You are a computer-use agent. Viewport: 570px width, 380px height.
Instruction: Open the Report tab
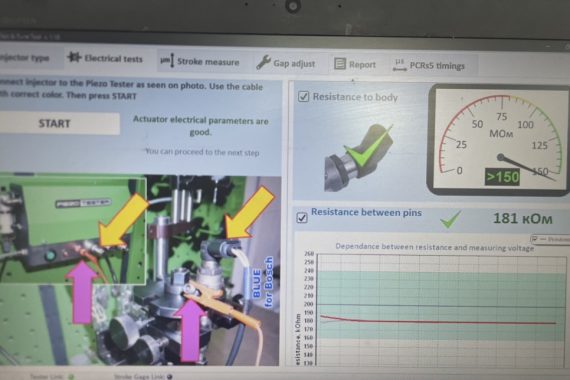[355, 64]
